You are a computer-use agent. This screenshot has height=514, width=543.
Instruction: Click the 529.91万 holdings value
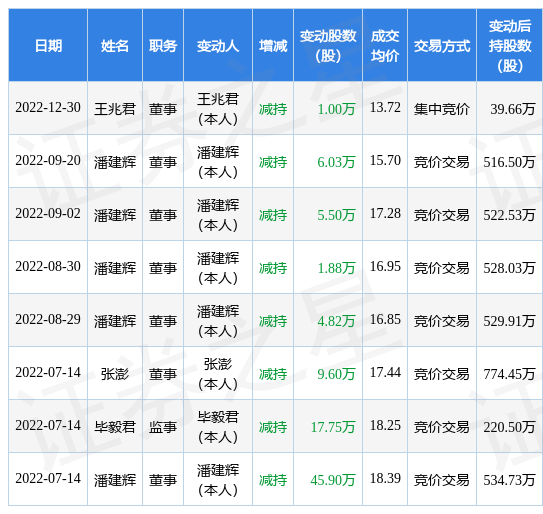tap(509, 321)
